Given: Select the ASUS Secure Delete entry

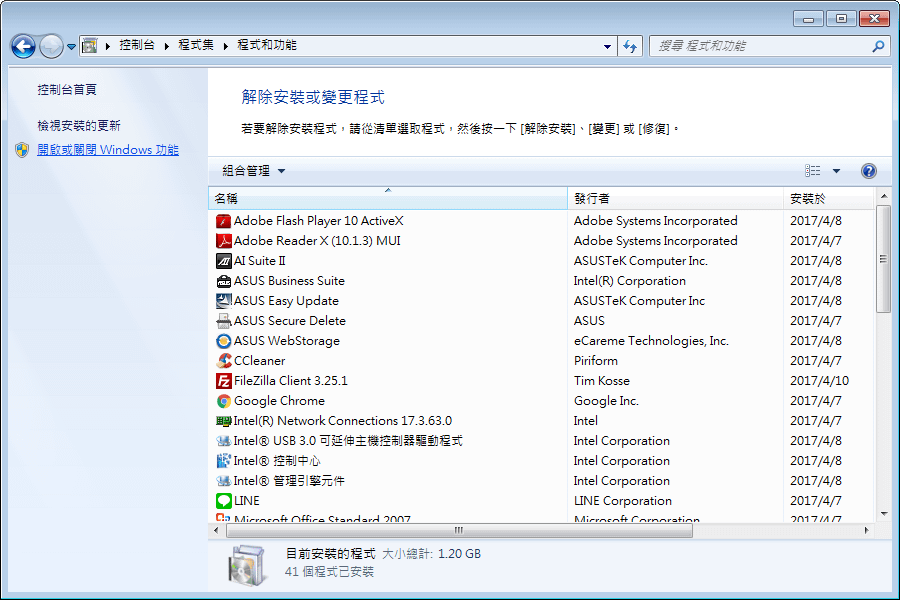Looking at the screenshot, I should pyautogui.click(x=290, y=321).
